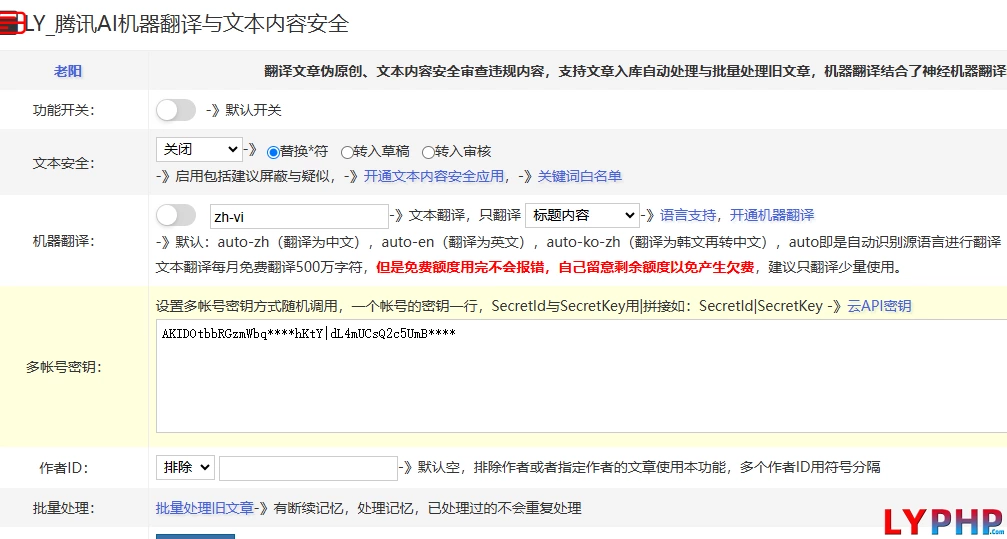Click the red logo icon beside the page title
This screenshot has width=1007, height=539.
point(13,24)
